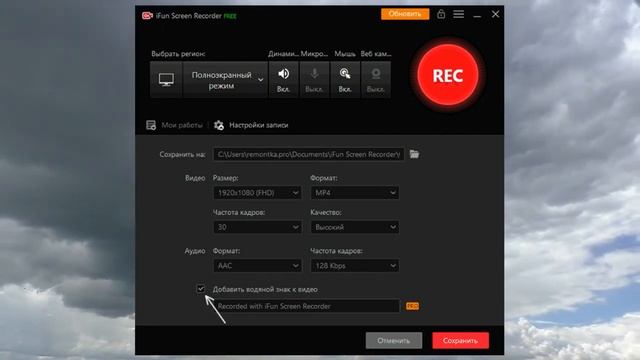Open the MP4 video format dropdown
The image size is (640, 360).
pos(354,193)
